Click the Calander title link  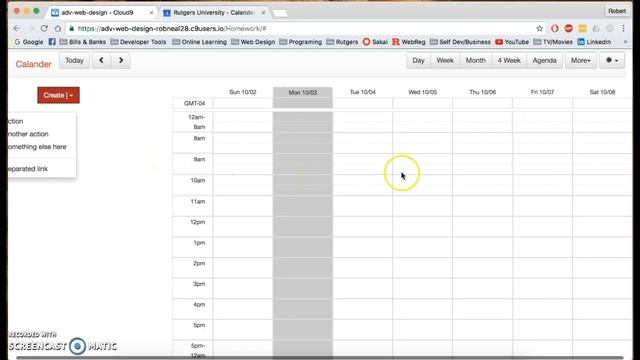pos(33,64)
